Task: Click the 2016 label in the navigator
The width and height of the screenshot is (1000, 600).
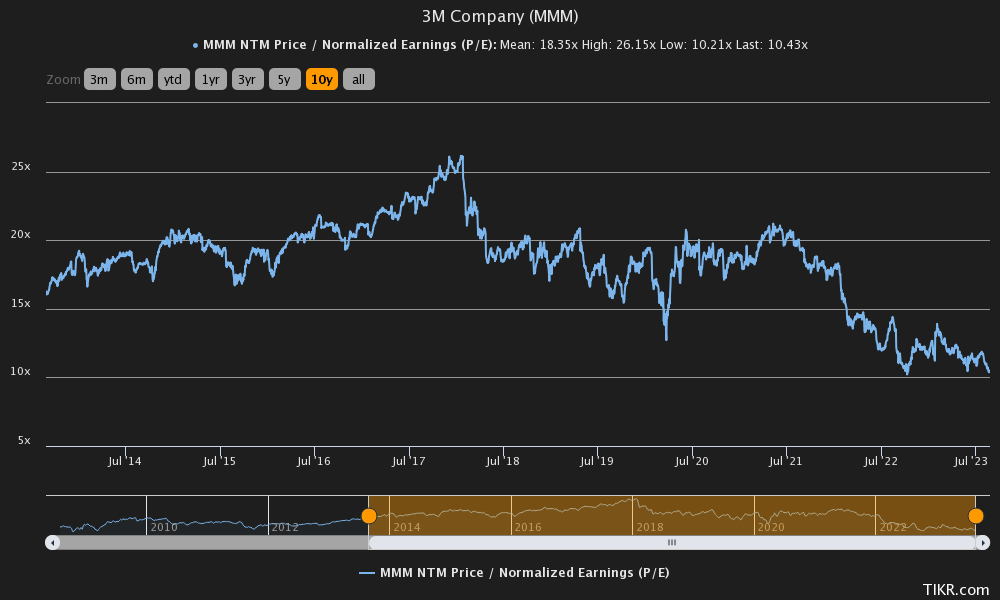Action: (x=528, y=527)
